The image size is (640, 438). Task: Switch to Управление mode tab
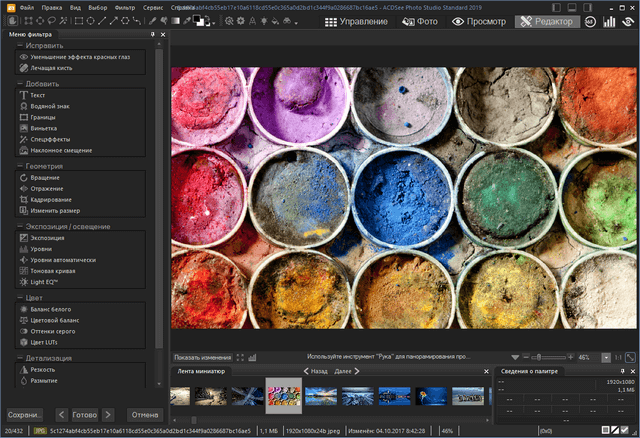pos(357,21)
